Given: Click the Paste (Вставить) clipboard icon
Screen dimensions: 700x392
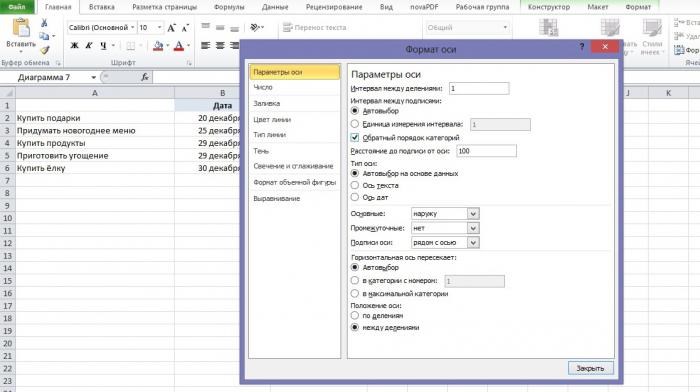Looking at the screenshot, I should [x=21, y=28].
